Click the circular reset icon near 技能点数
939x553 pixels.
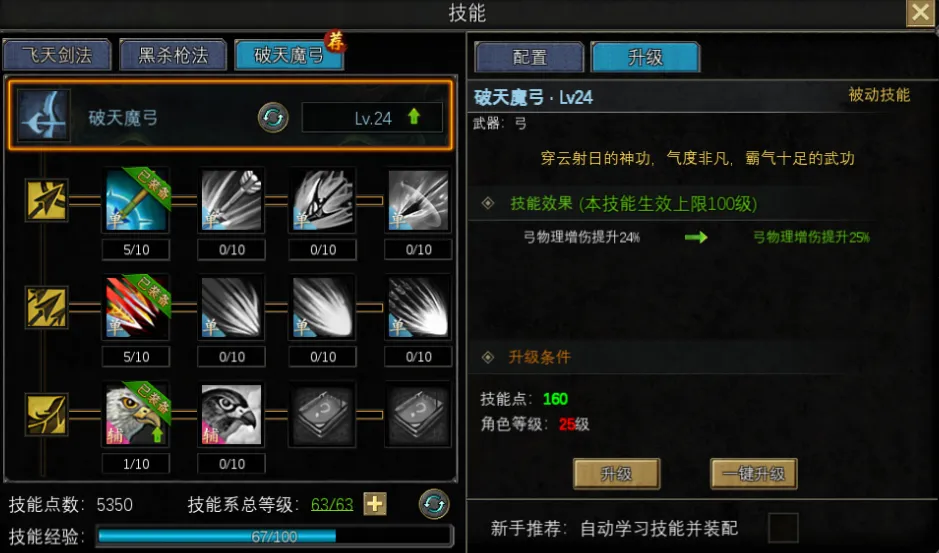(434, 504)
